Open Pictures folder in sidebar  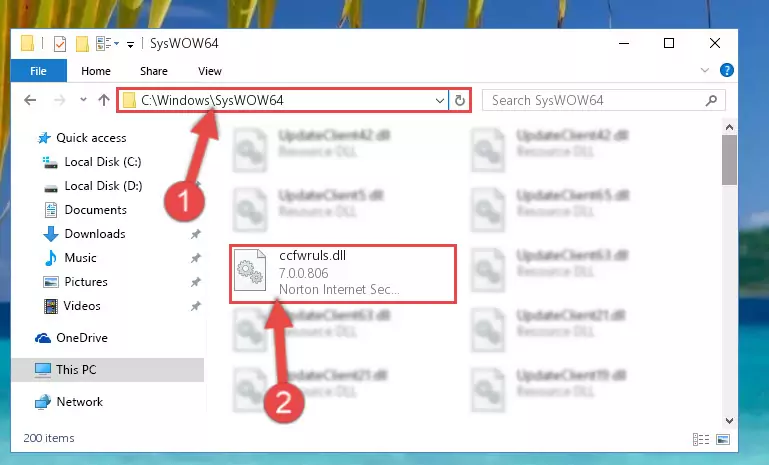coord(86,282)
